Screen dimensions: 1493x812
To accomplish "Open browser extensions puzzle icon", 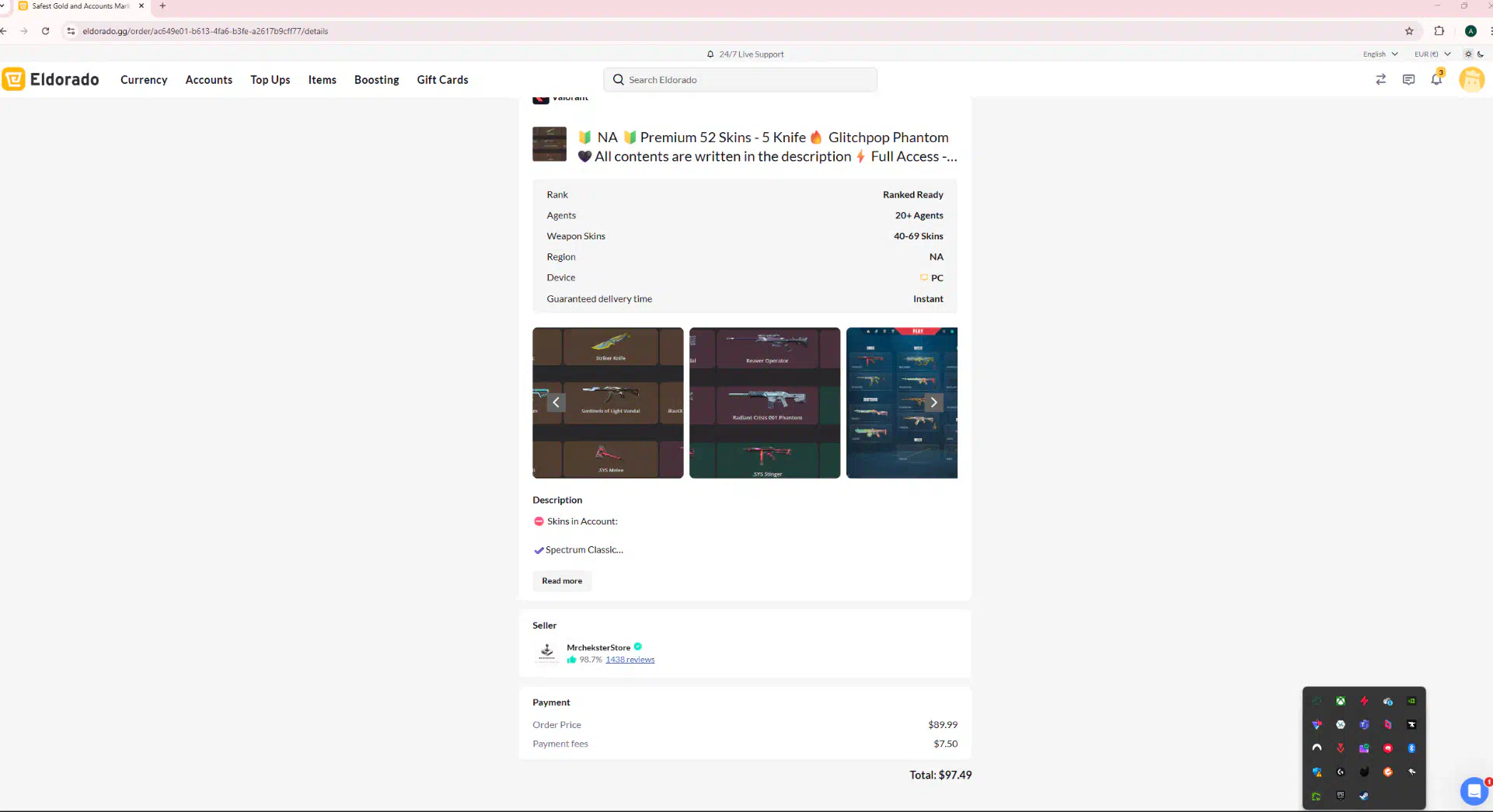I will coord(1439,31).
